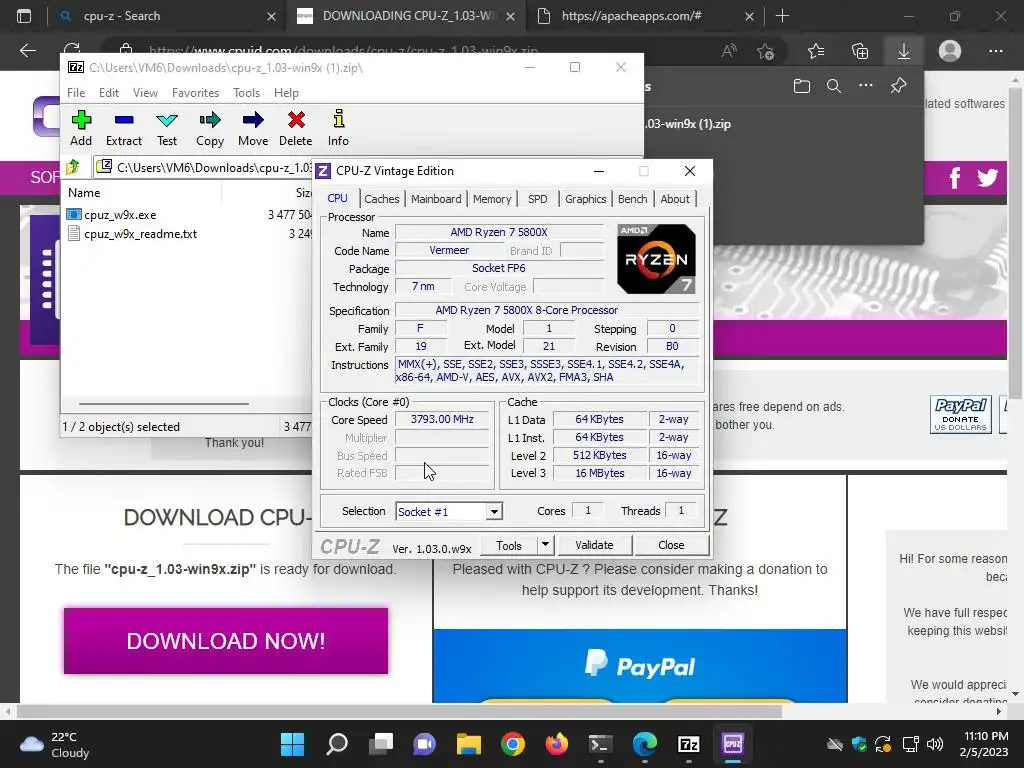
Task: Open Google Chrome from taskbar
Action: 513,744
